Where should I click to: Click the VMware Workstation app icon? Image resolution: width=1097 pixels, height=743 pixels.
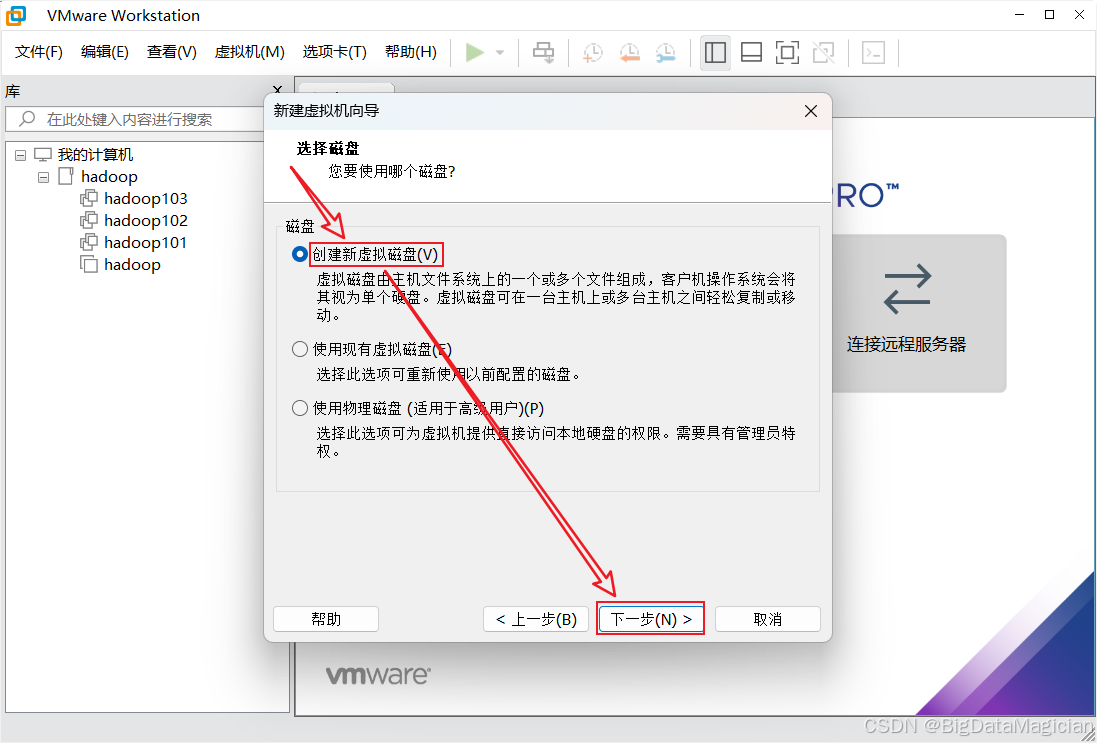click(17, 15)
